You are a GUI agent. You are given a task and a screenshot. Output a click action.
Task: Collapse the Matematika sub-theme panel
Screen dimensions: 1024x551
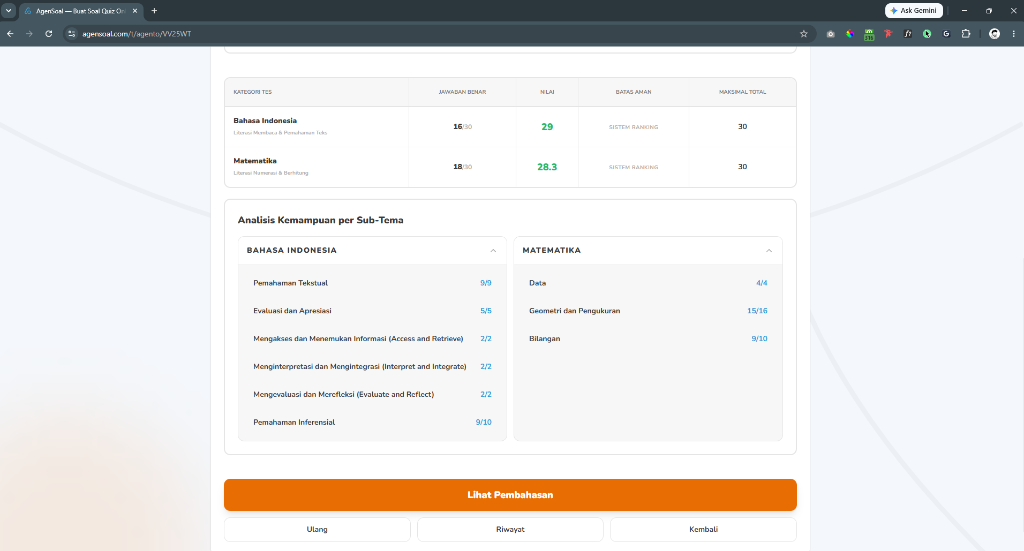[x=769, y=251]
